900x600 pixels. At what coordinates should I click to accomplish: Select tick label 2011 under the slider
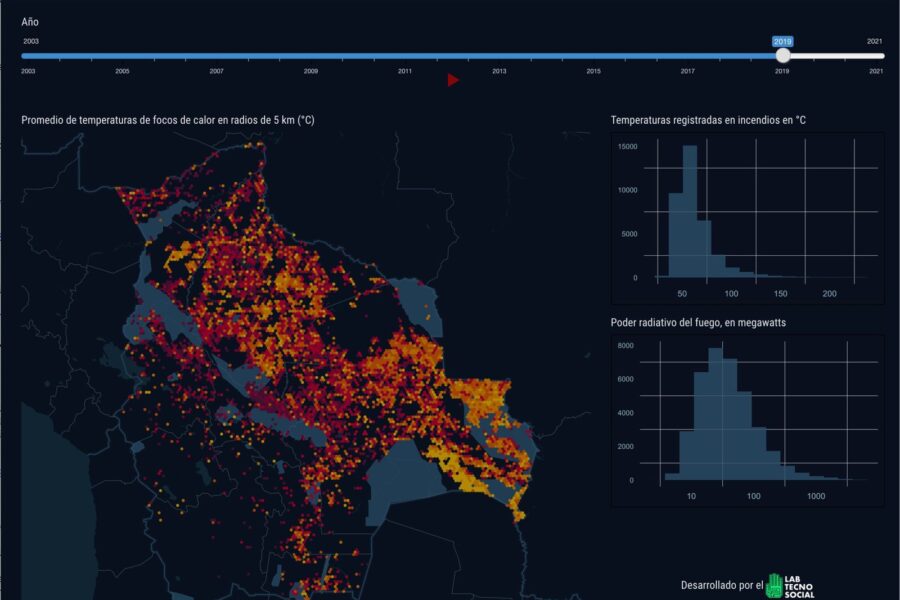405,71
